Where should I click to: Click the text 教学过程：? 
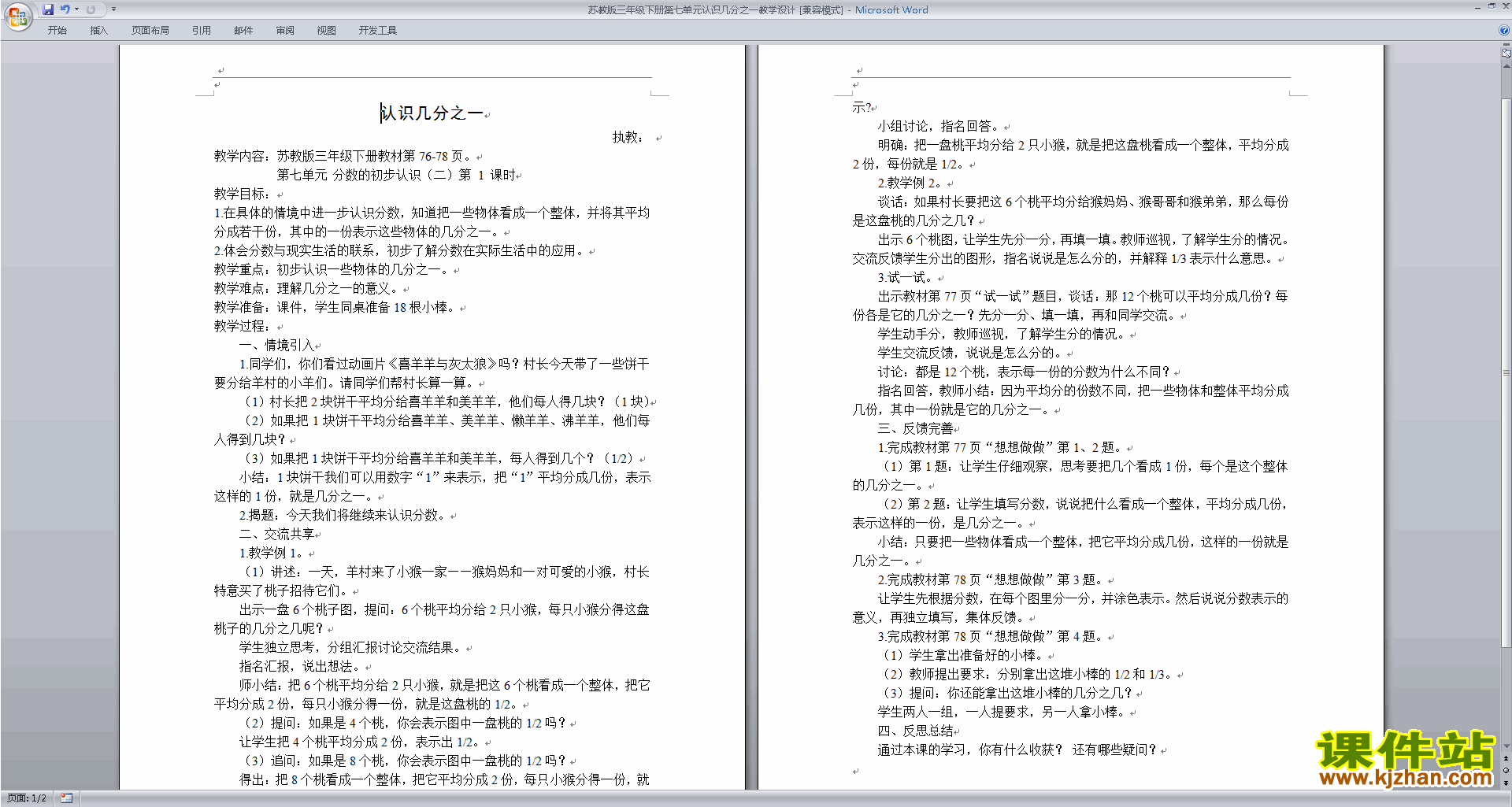click(242, 326)
